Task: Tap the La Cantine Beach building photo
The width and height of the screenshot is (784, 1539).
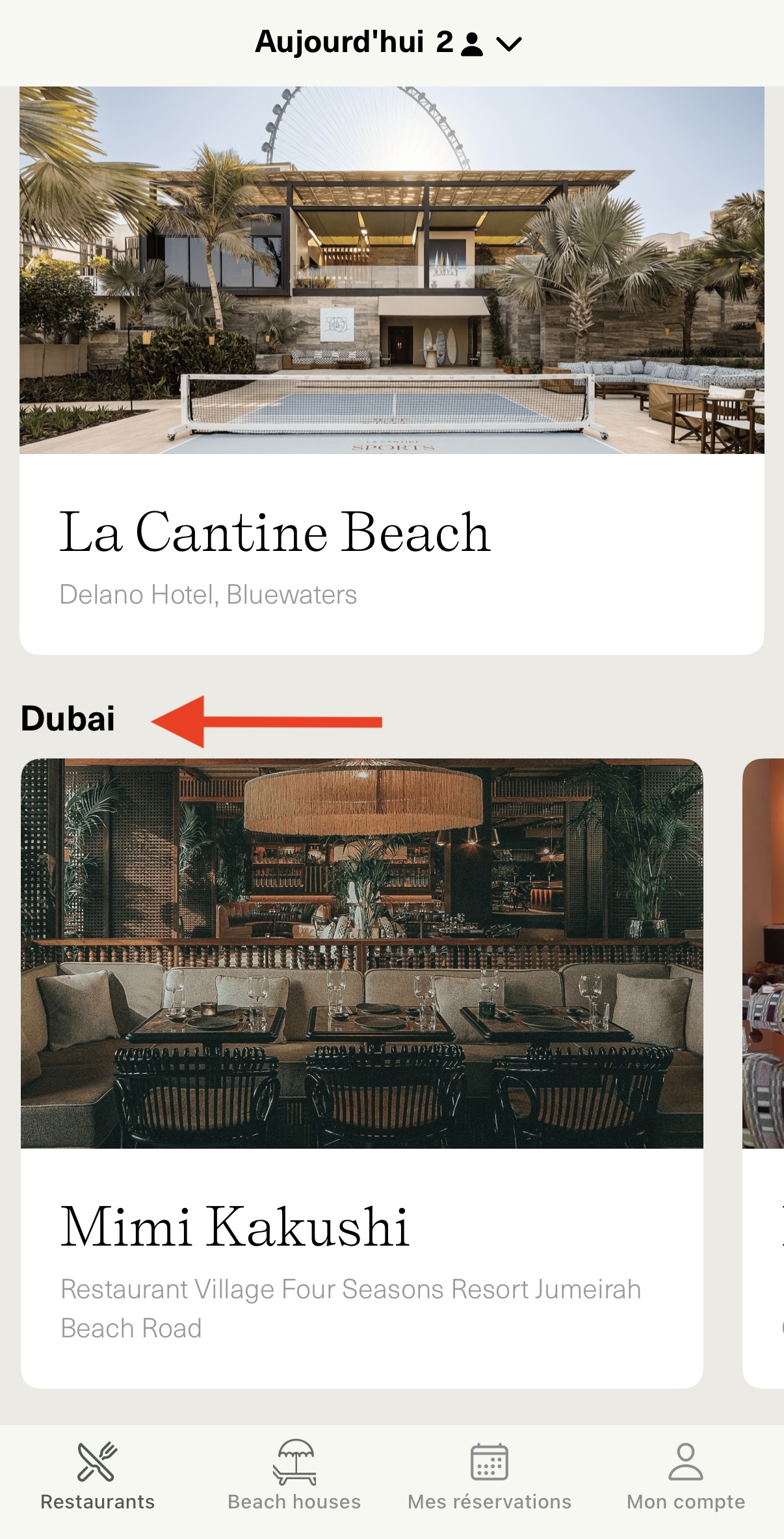Action: pos(392,270)
